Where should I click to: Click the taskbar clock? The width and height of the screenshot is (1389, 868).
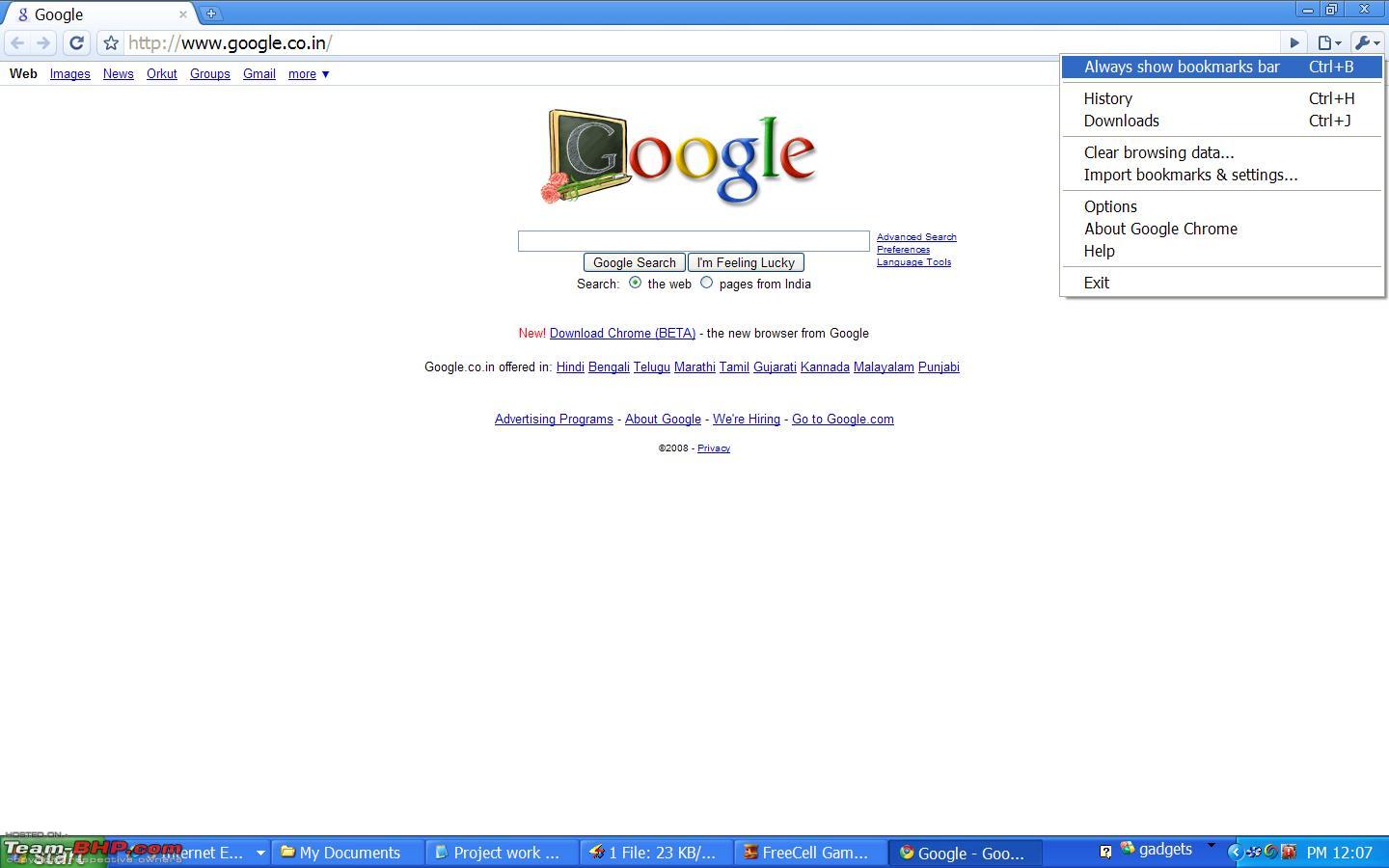point(1340,853)
